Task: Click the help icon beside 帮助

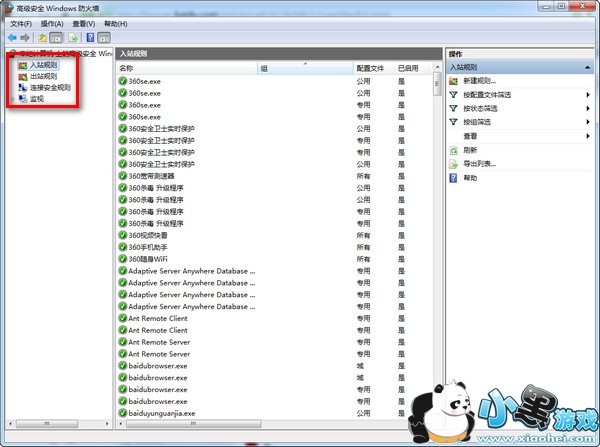Action: [453, 178]
